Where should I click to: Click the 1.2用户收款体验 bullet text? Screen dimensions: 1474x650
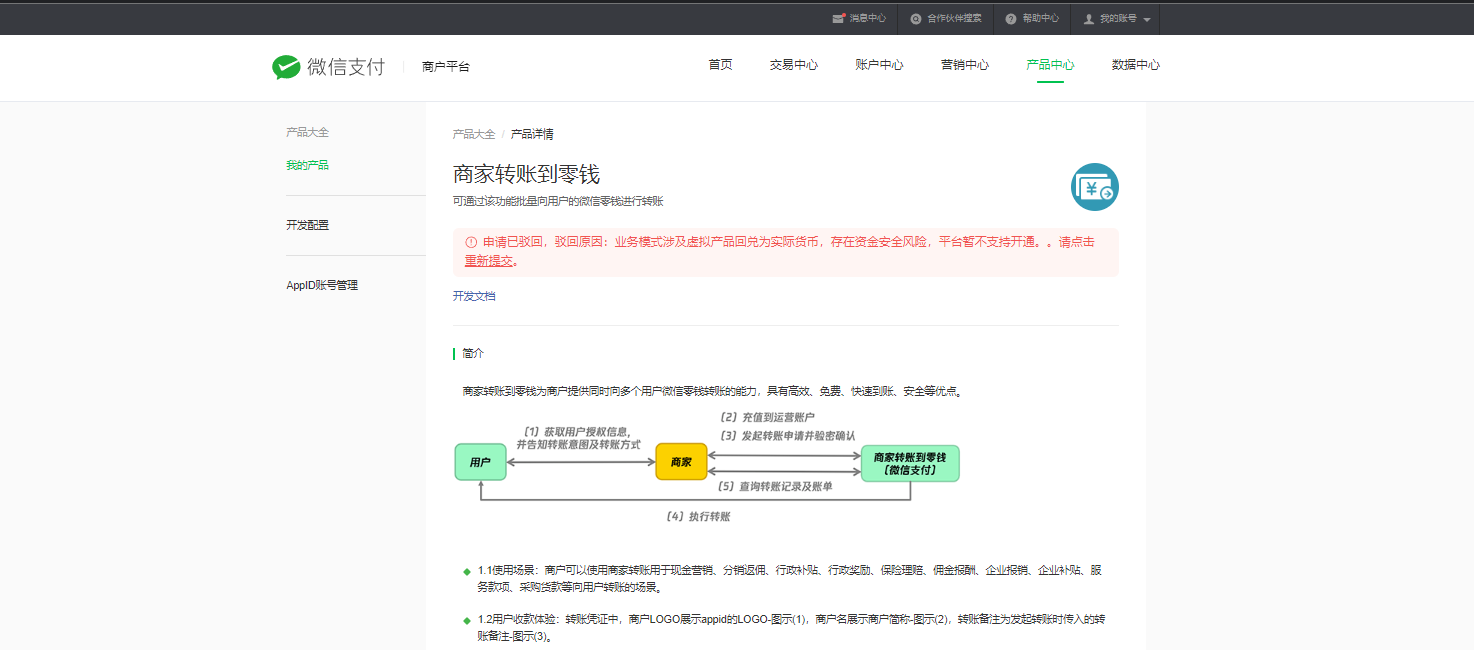(x=790, y=627)
